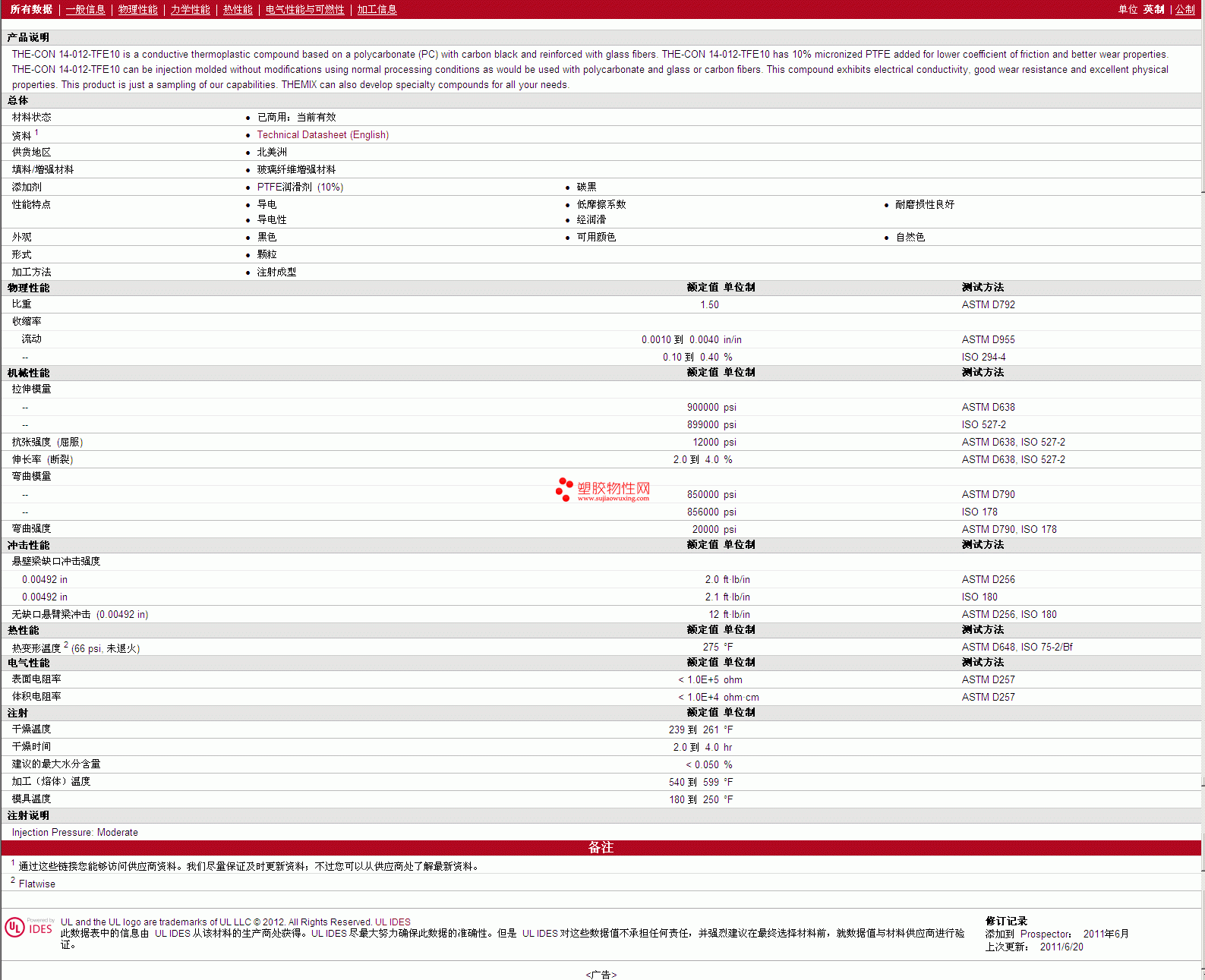This screenshot has width=1205, height=980.
Task: Select ISO 294-4 test method text
Action: pyautogui.click(x=983, y=357)
